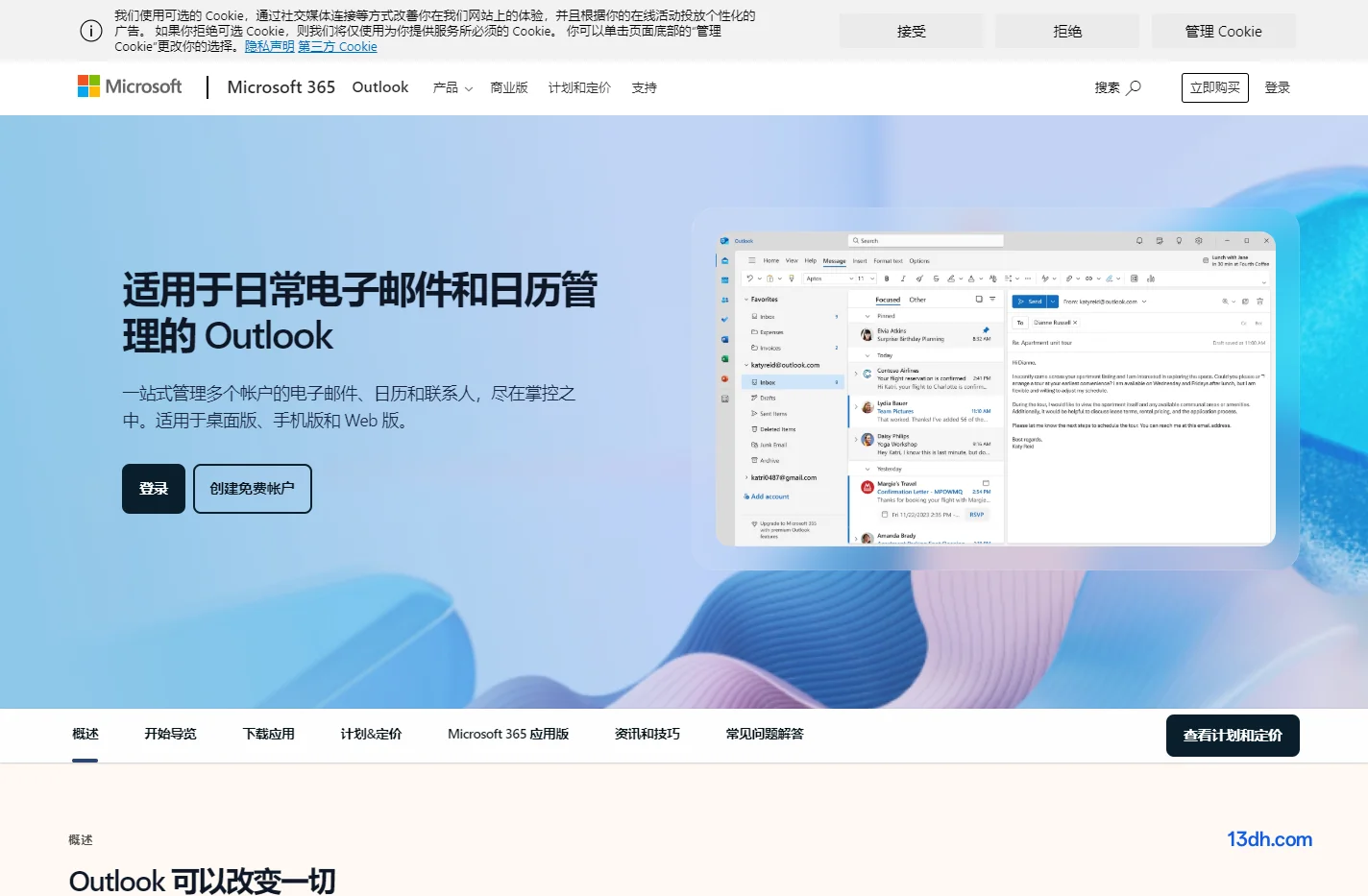Click the 立即购买 button
1368x896 pixels.
[x=1215, y=87]
